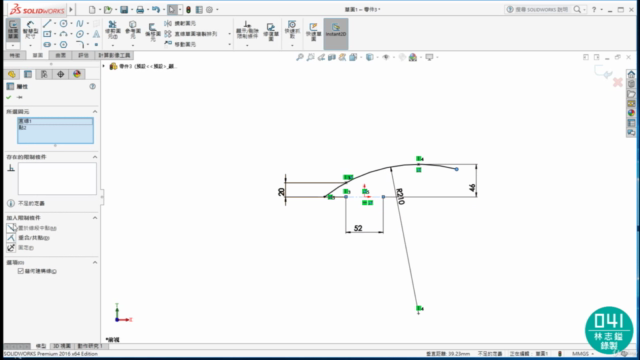Expand the SOLIDWORKS menu arrow beside logo
The width and height of the screenshot is (640, 360).
tap(71, 9)
